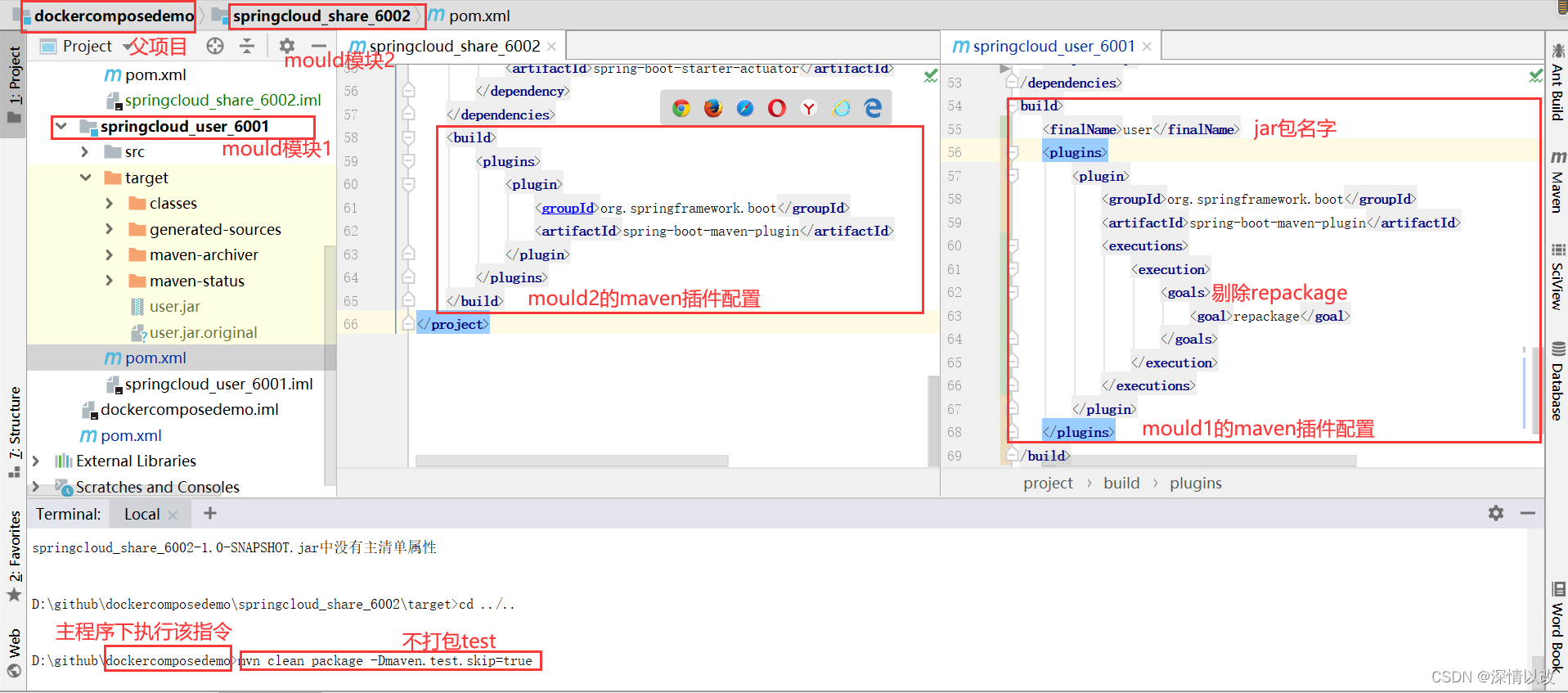Click the repackage goal on line 63
Viewport: 1568px width, 693px height.
[x=1266, y=316]
